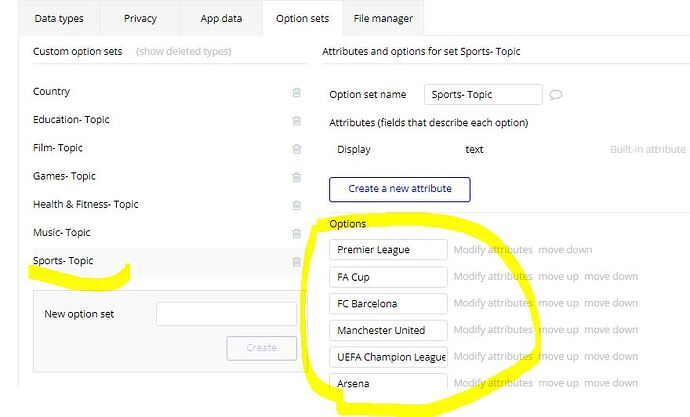Click the Create a new attribute button
This screenshot has width=690, height=417.
pos(399,188)
